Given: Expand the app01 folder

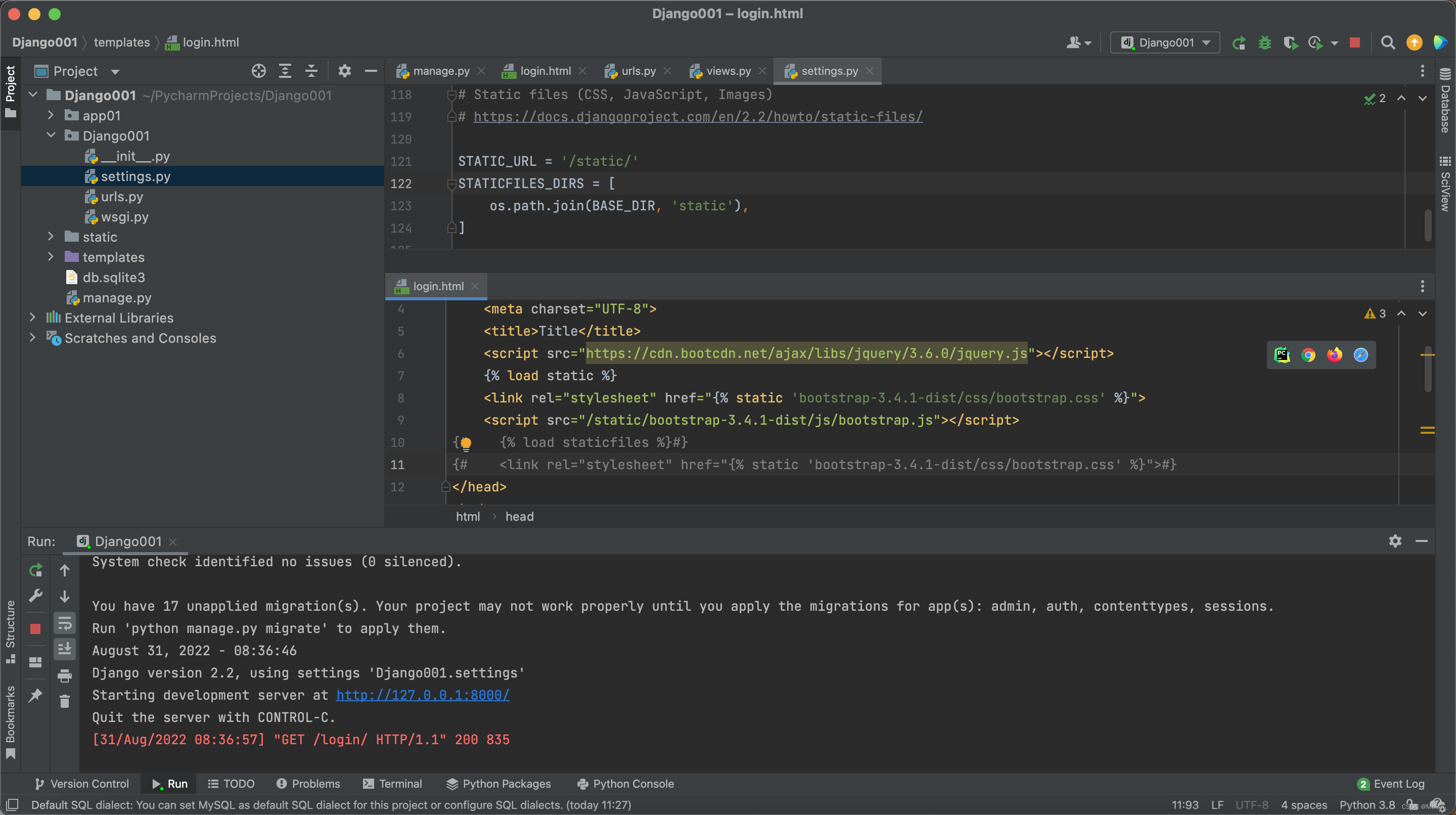Looking at the screenshot, I should [x=51, y=115].
